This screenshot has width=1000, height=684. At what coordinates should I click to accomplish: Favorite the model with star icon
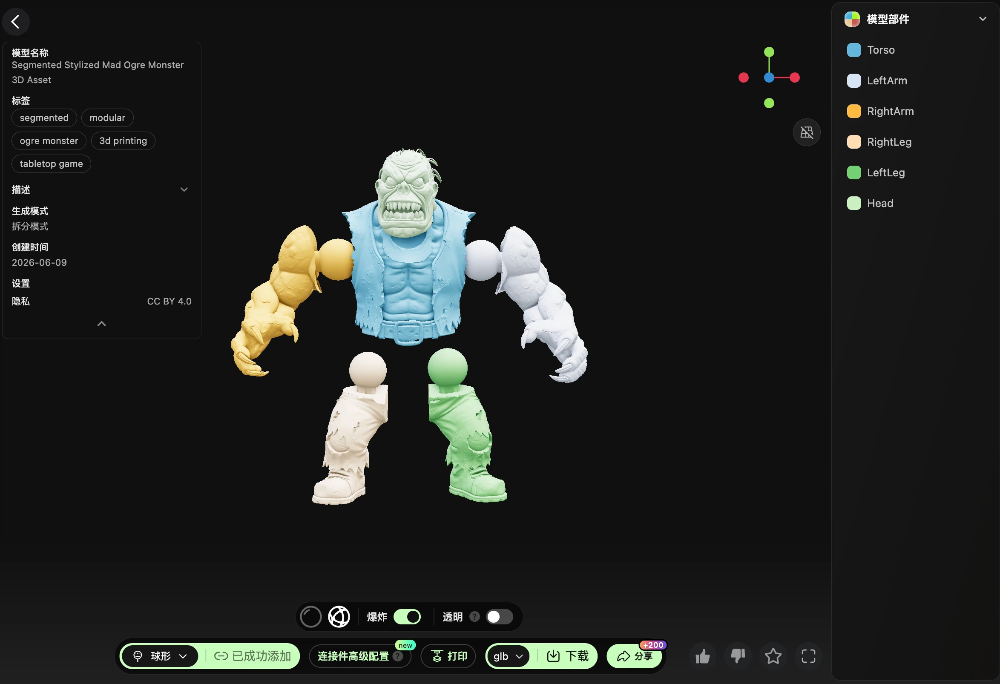point(773,656)
